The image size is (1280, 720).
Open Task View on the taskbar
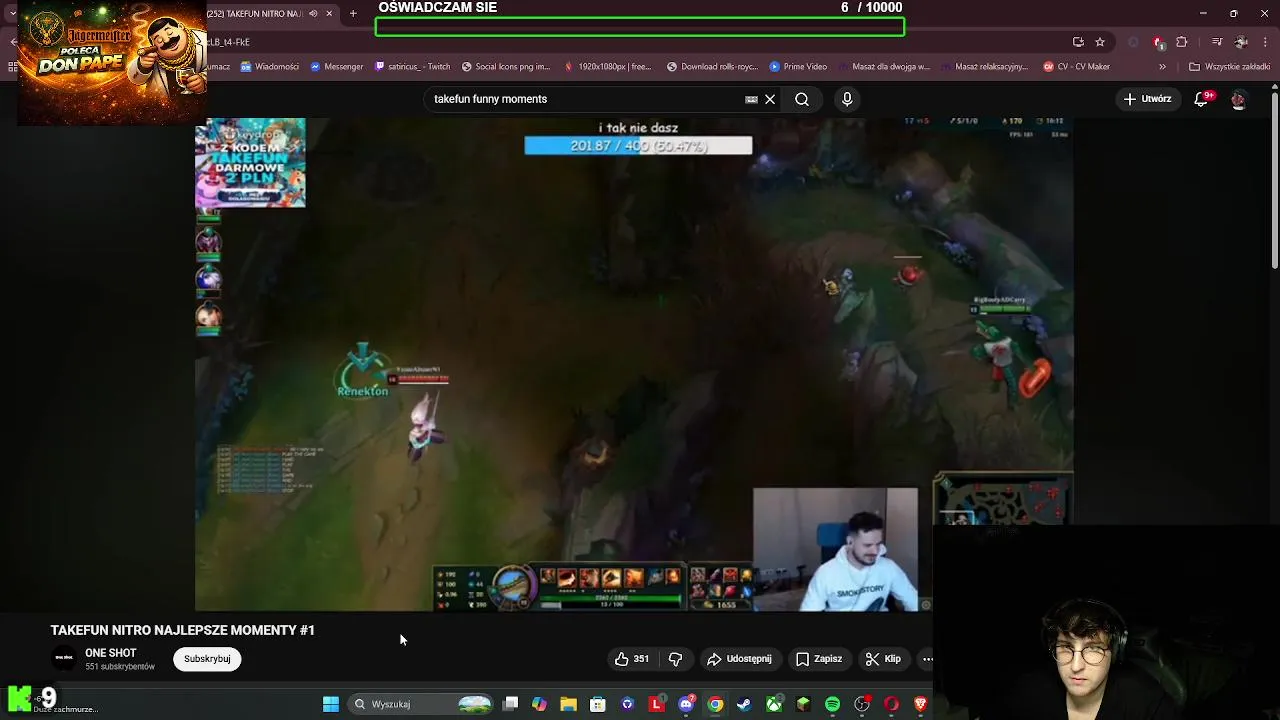pyautogui.click(x=510, y=704)
